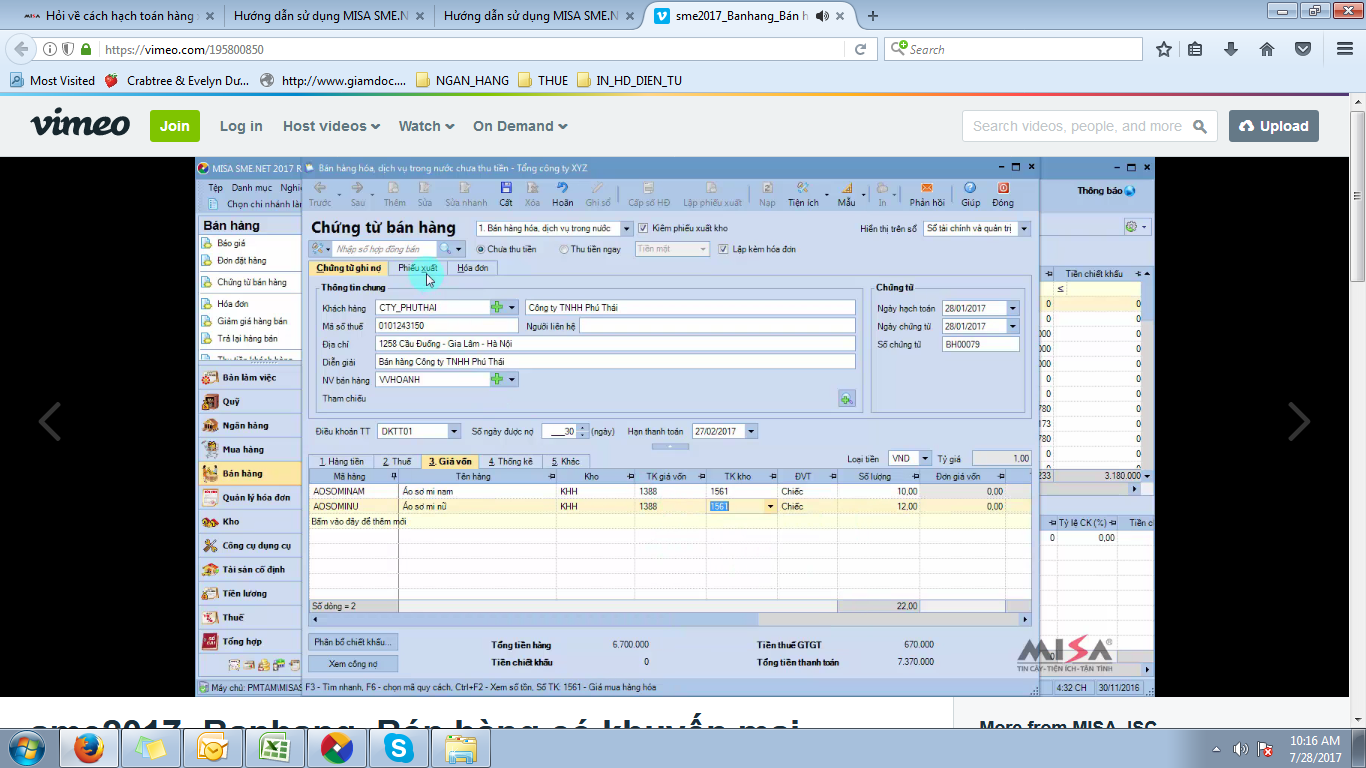Click Firefox icon in Windows taskbar
This screenshot has height=768, width=1366.
90,747
